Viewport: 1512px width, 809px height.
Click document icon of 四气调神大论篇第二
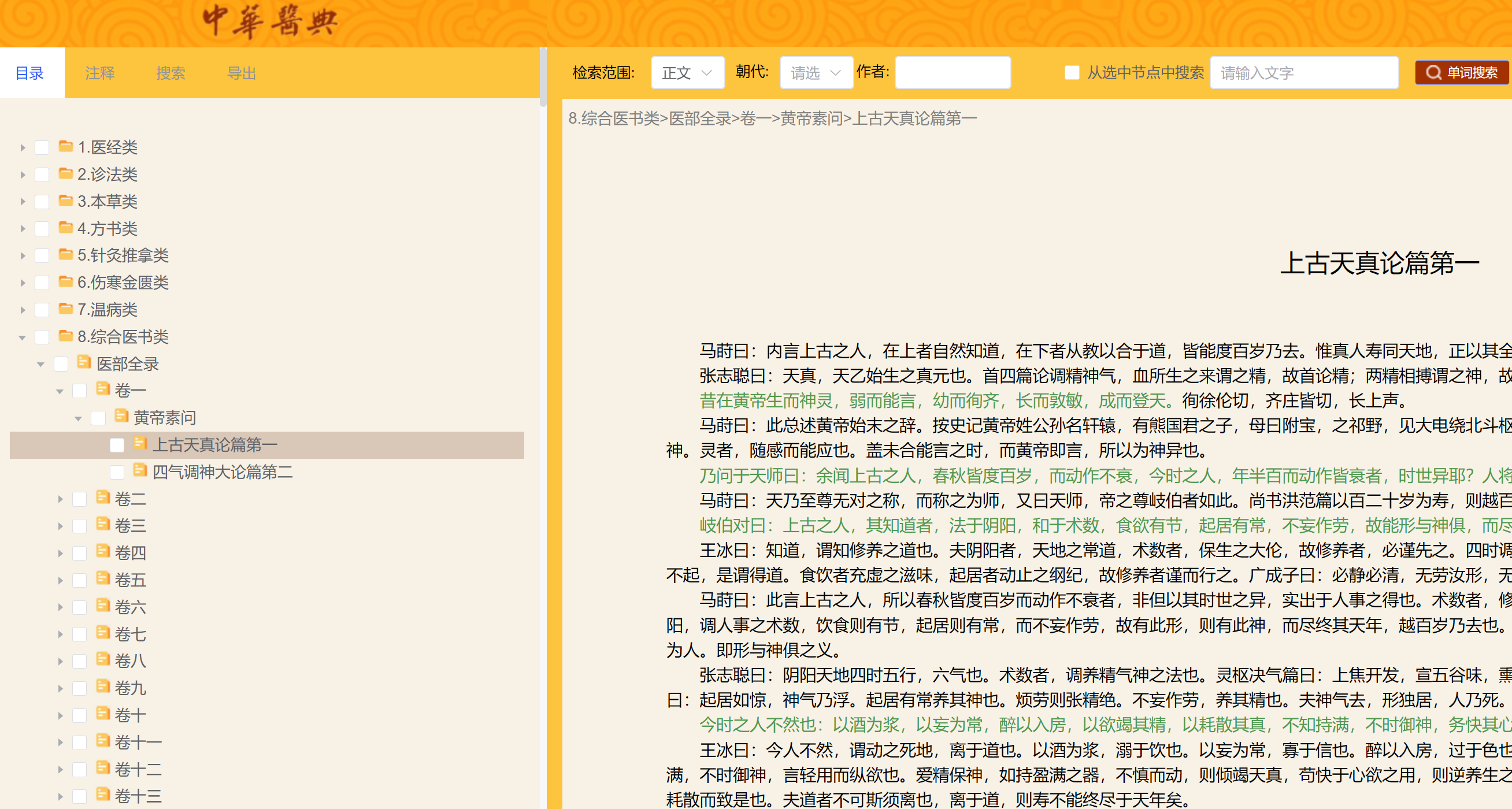[140, 470]
